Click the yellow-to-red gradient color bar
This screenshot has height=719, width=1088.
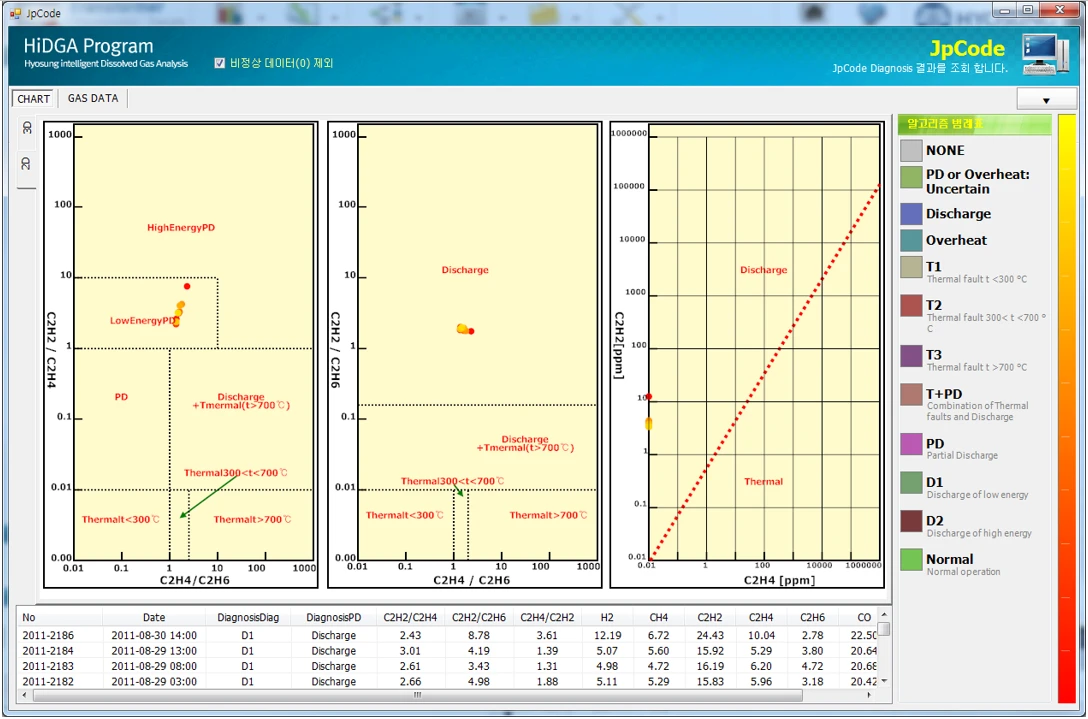(1066, 409)
